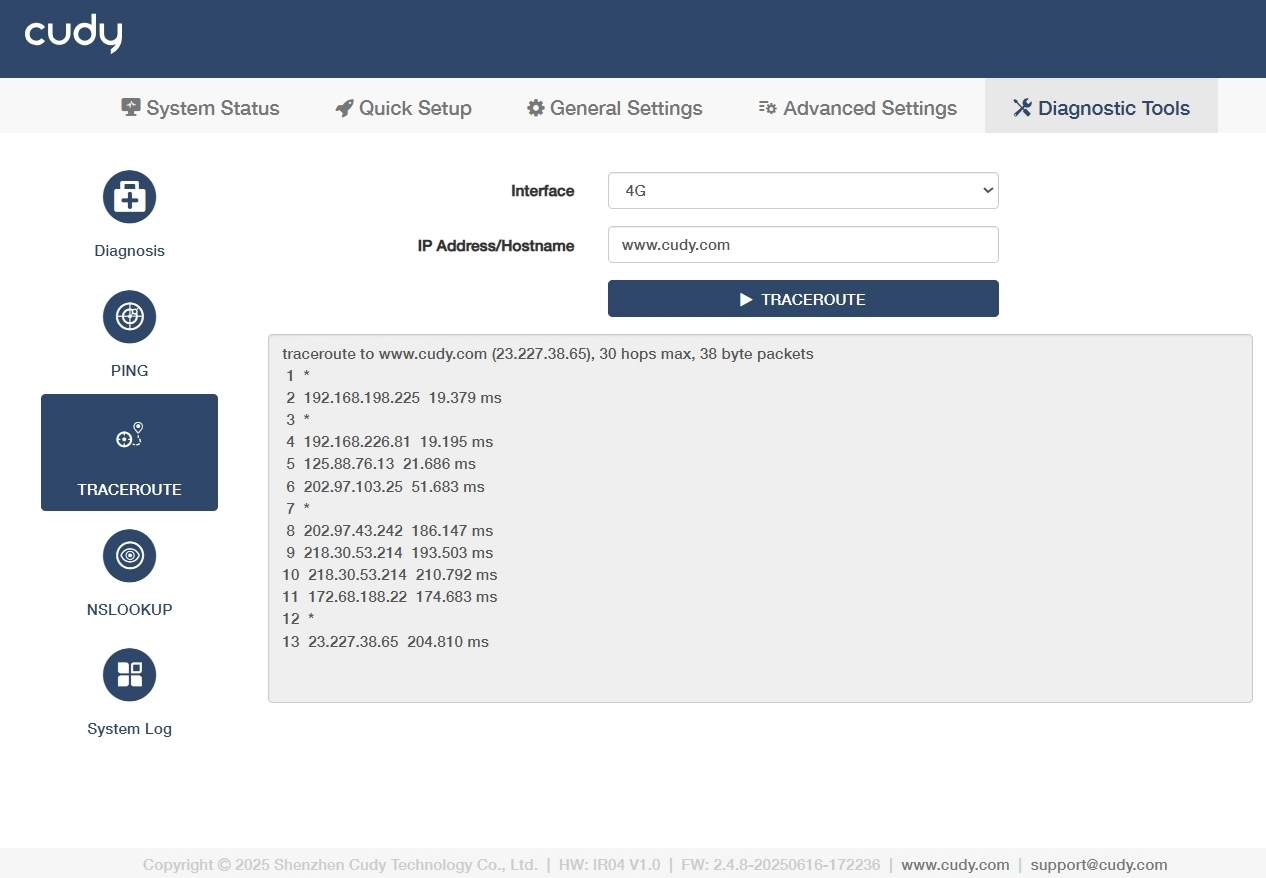Click the General Settings gear icon

536,108
